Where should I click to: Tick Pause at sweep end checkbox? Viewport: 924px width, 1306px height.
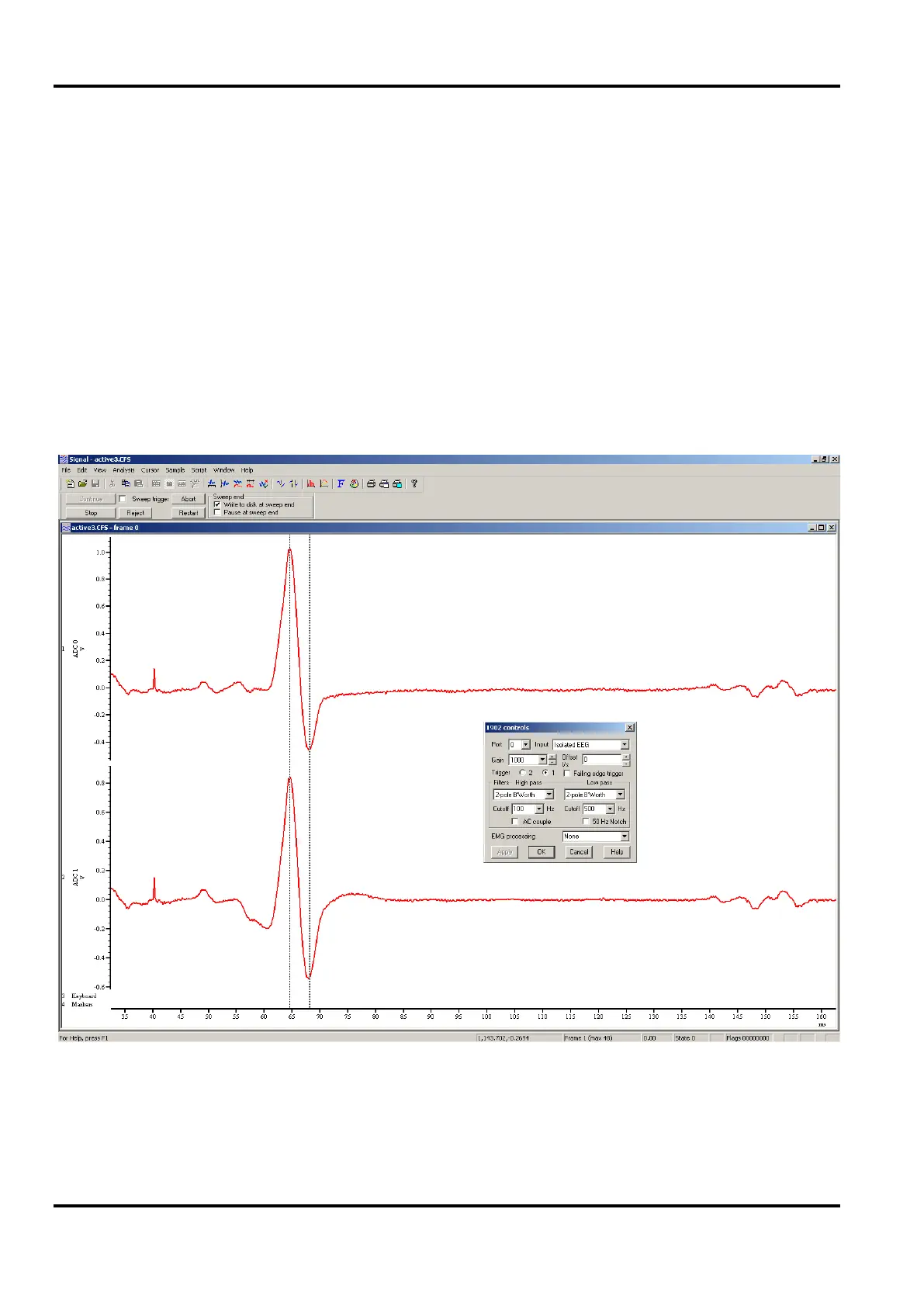pos(217,512)
